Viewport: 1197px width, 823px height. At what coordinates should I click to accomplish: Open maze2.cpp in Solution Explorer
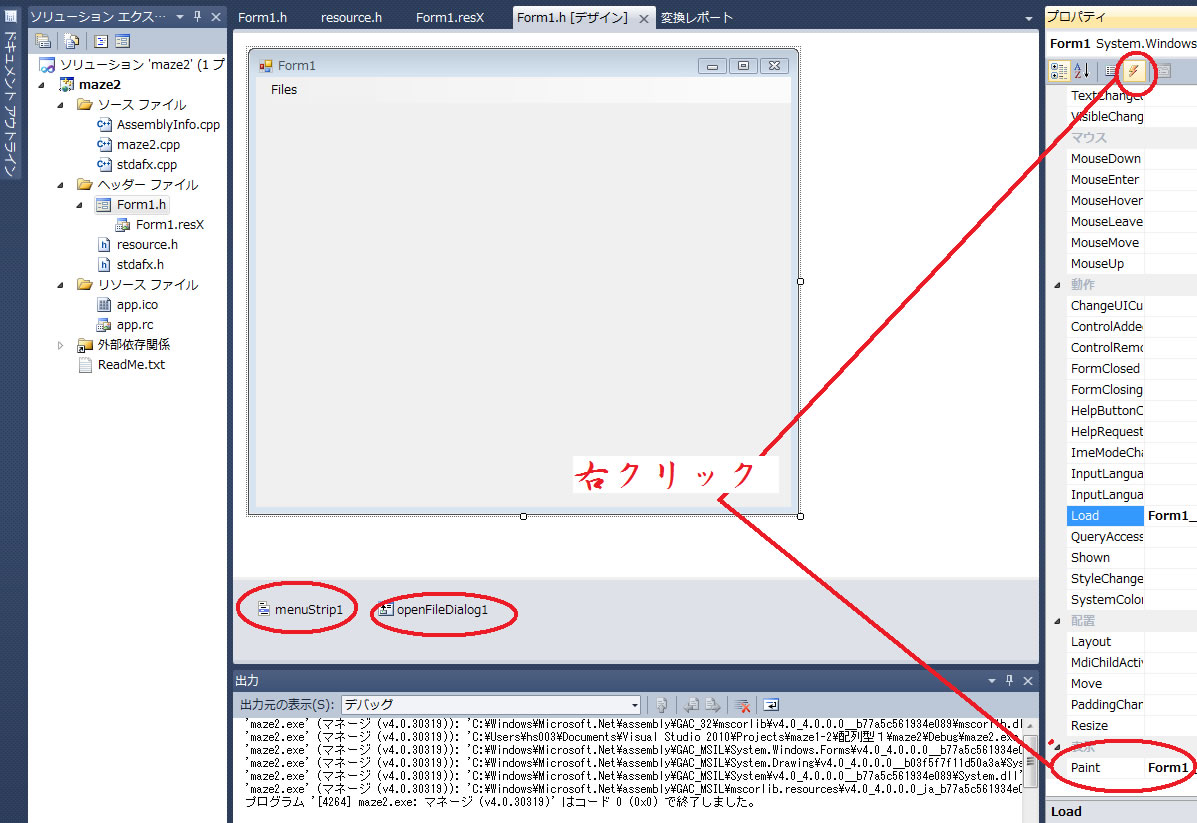(x=148, y=145)
